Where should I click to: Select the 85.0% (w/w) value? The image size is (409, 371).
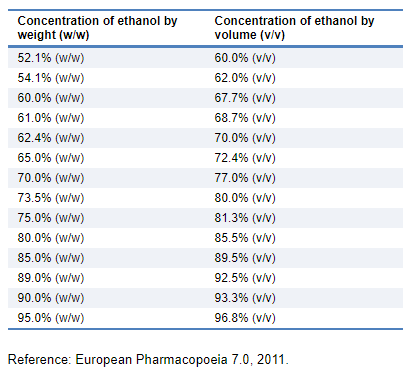(x=51, y=258)
